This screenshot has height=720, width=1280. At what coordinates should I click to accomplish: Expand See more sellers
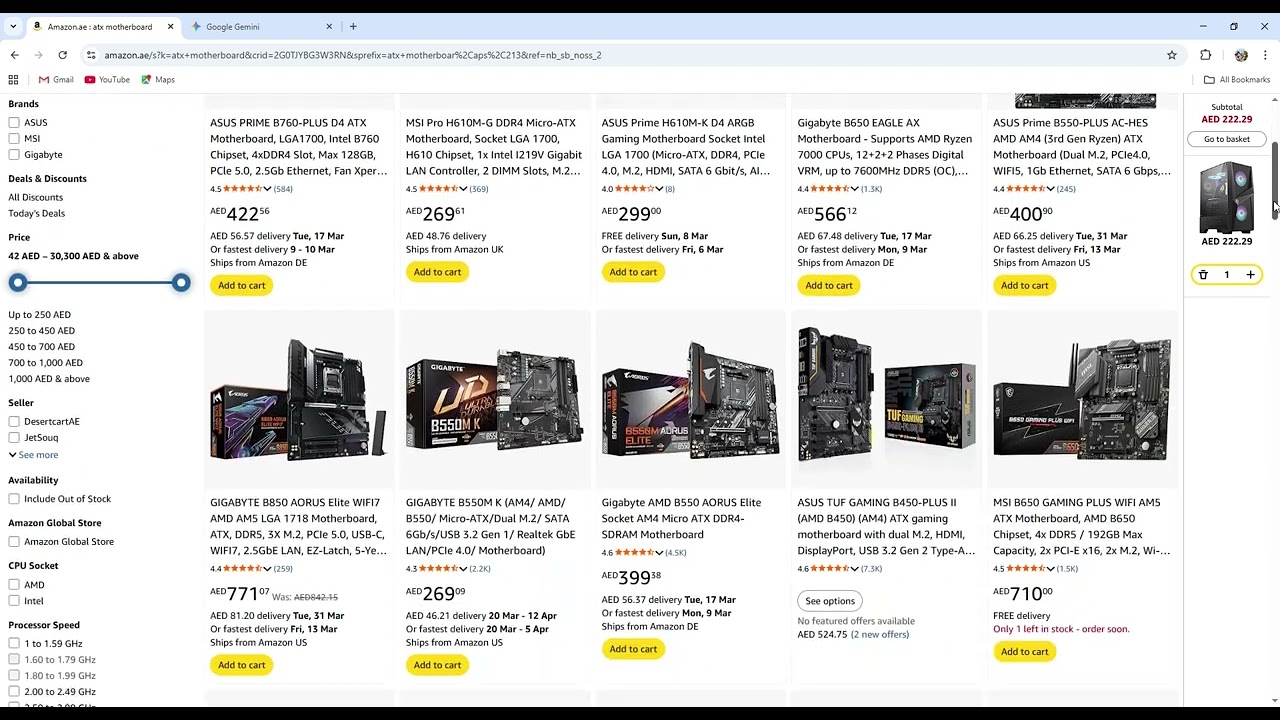coord(33,455)
